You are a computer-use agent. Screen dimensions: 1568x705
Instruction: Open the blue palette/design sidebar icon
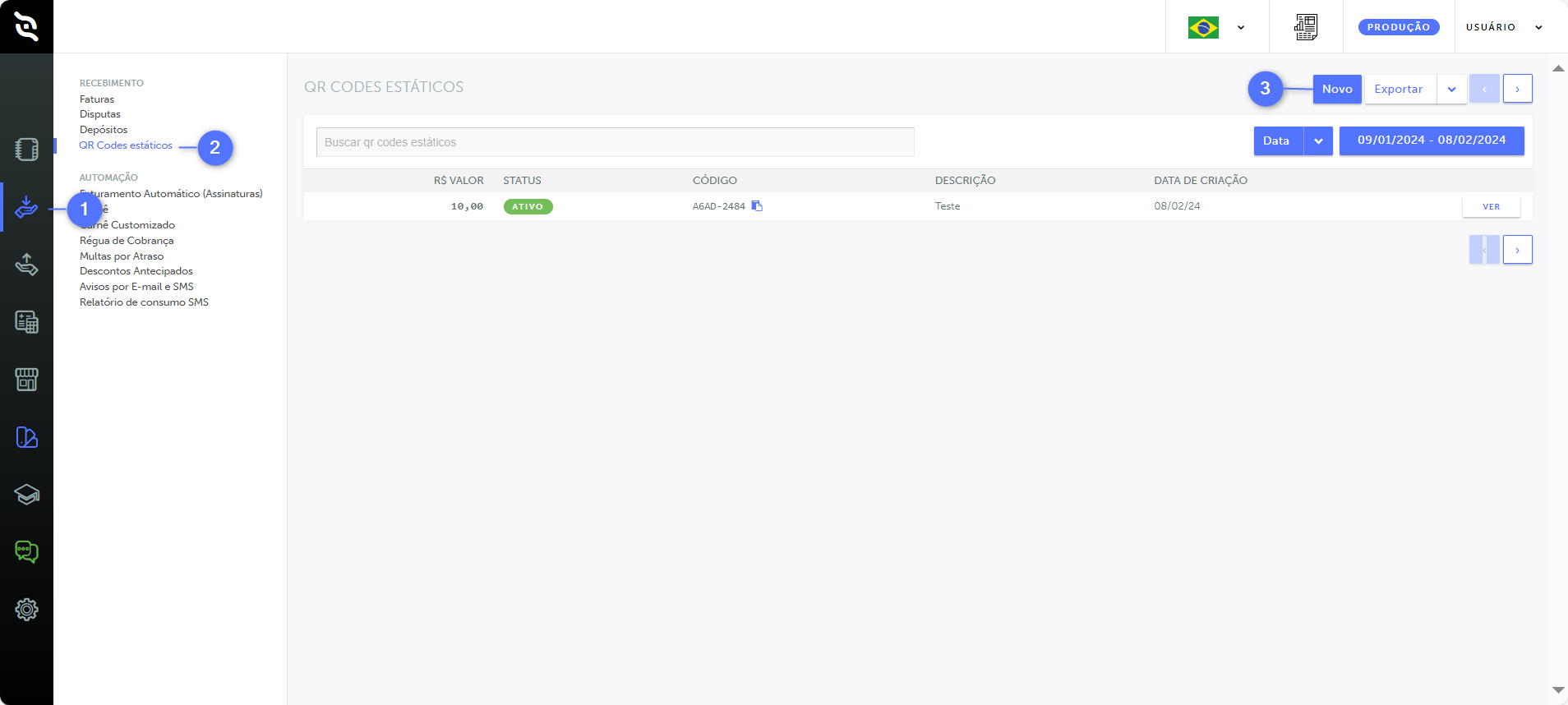[x=26, y=437]
